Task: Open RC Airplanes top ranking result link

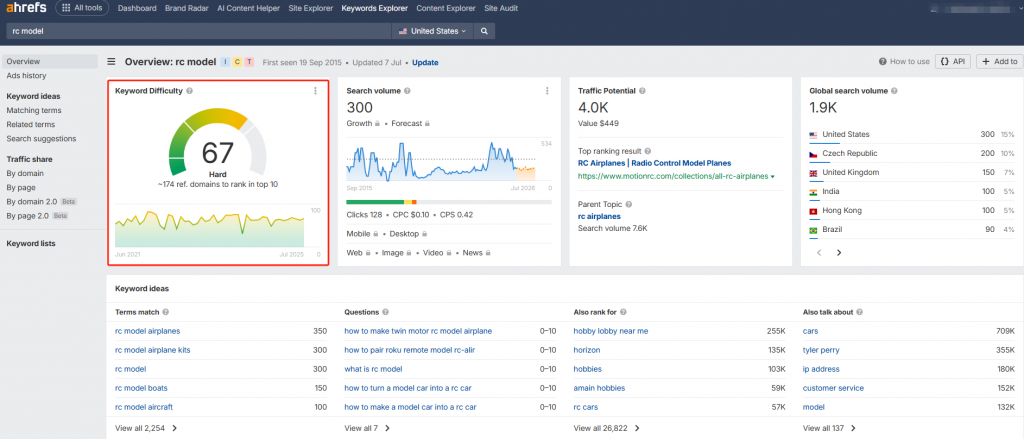Action: 654,163
